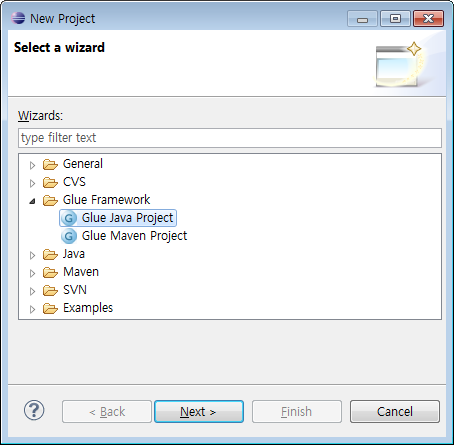The width and height of the screenshot is (454, 445).
Task: Open help via question mark icon
Action: tap(34, 410)
